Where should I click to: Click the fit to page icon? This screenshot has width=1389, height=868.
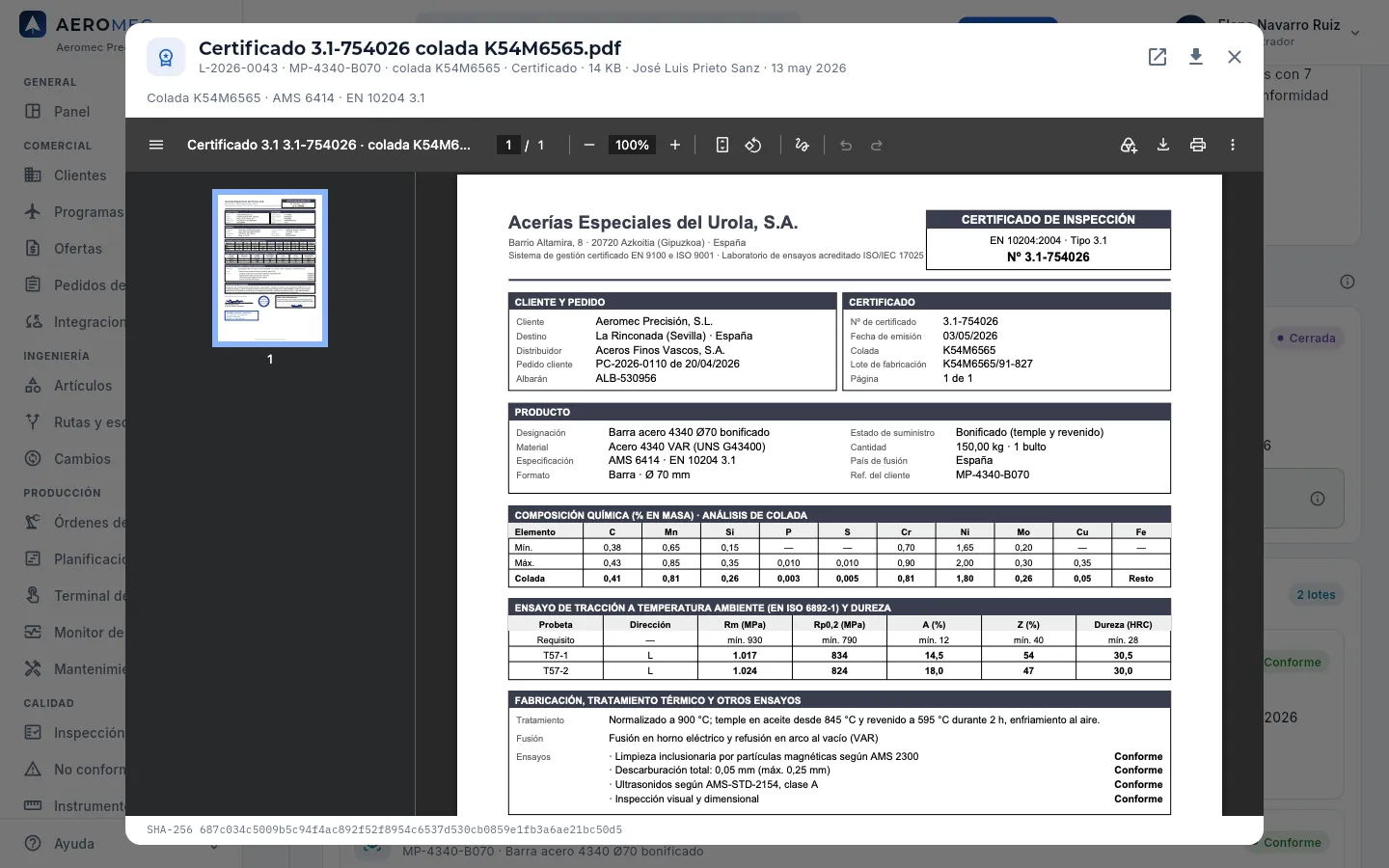click(722, 145)
